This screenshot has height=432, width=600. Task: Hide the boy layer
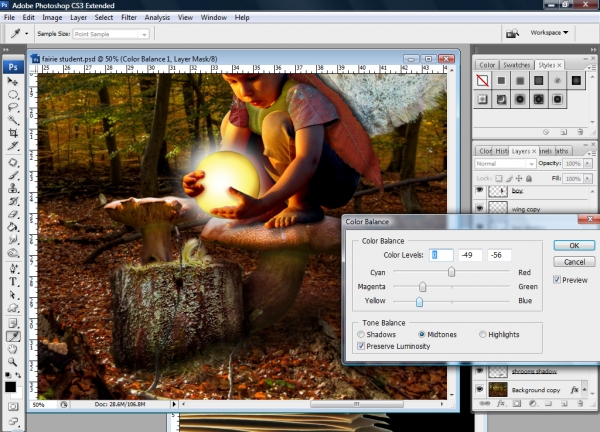pyautogui.click(x=479, y=190)
